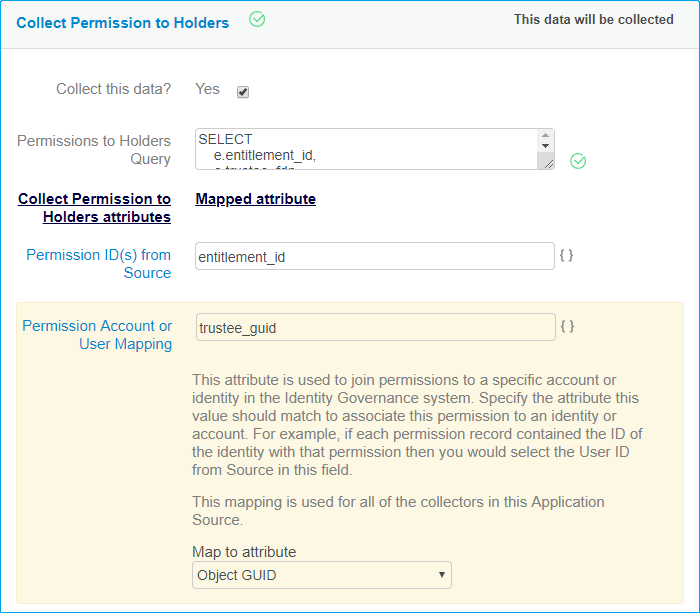Click the Map to attribute label

coord(244,552)
